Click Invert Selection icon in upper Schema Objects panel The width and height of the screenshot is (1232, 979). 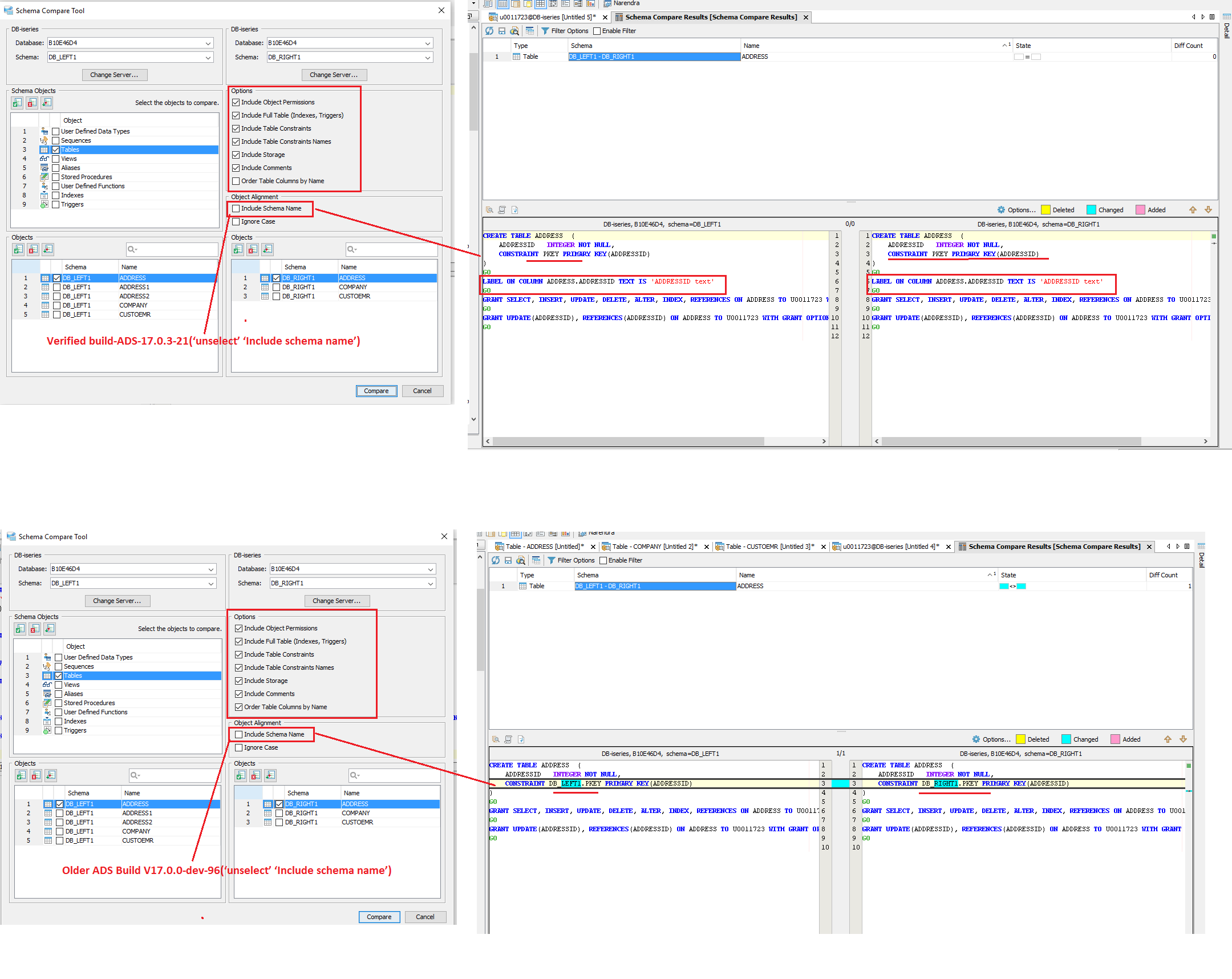(x=47, y=103)
